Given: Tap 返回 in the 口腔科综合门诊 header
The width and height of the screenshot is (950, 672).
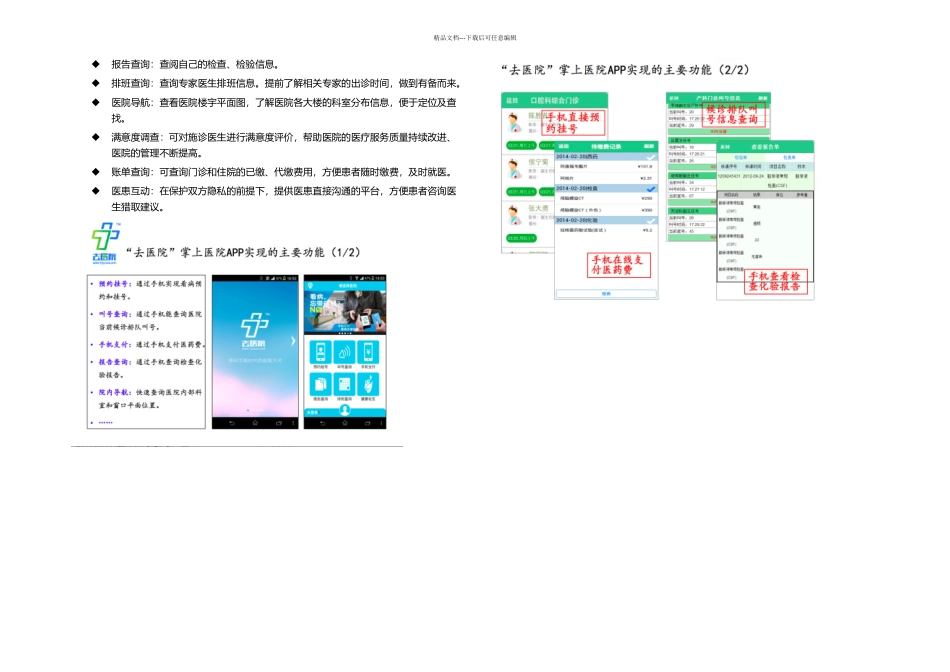Looking at the screenshot, I should point(512,101).
